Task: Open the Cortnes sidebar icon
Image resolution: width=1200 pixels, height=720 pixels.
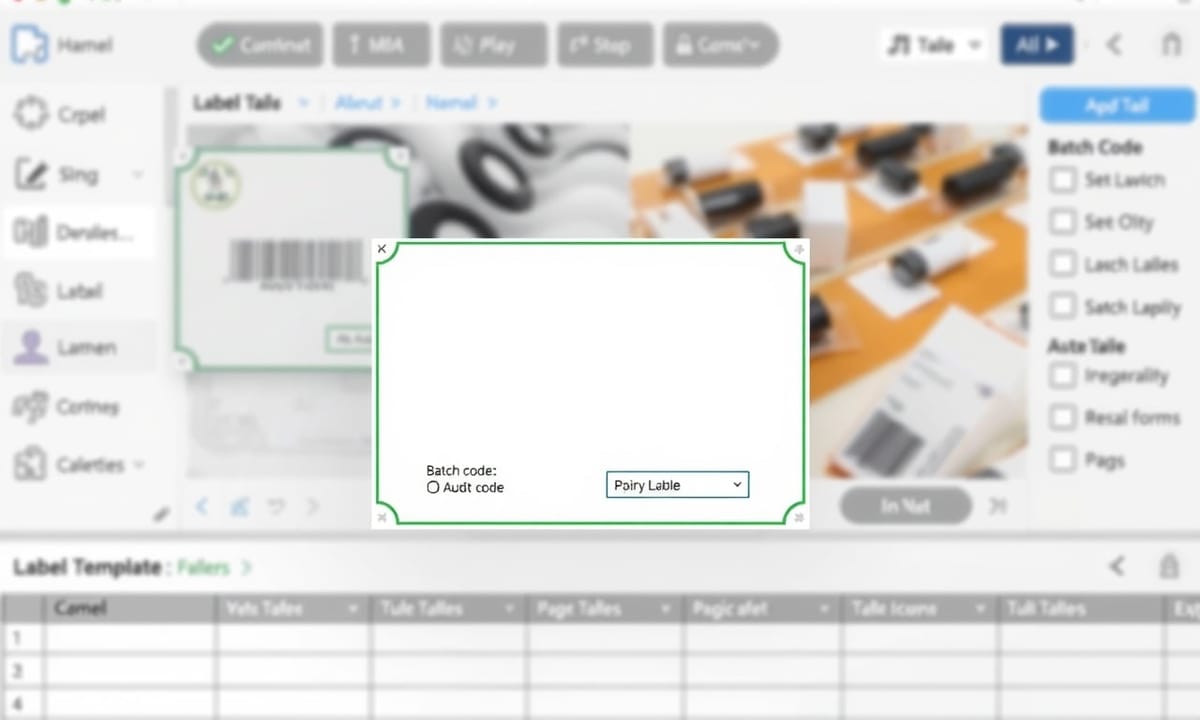Action: tap(31, 407)
